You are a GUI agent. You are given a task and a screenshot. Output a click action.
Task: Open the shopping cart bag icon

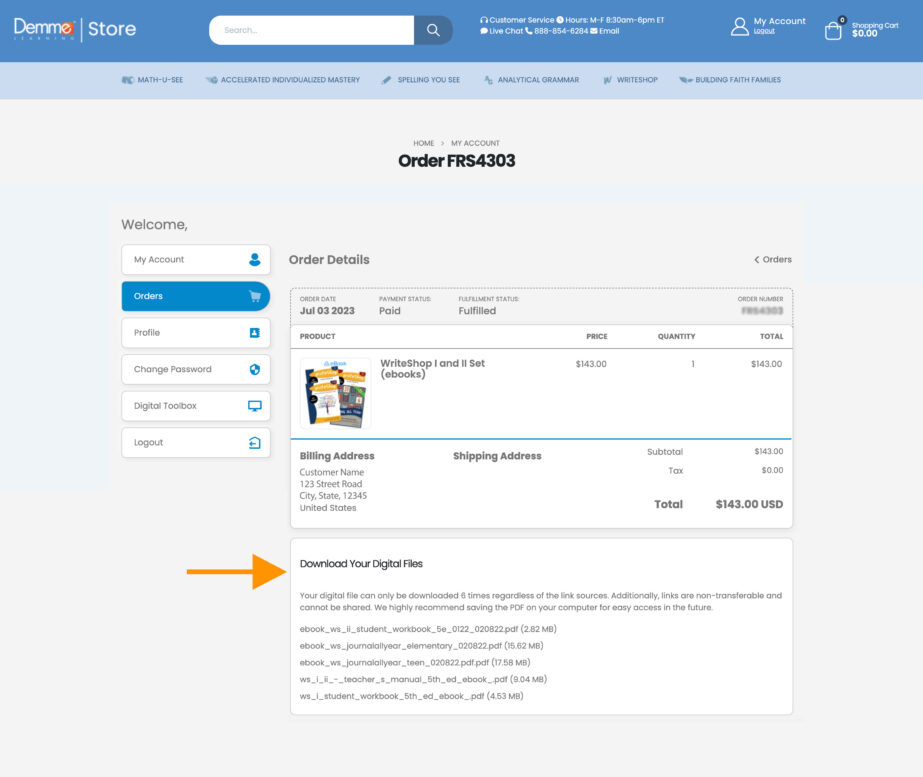pyautogui.click(x=833, y=30)
